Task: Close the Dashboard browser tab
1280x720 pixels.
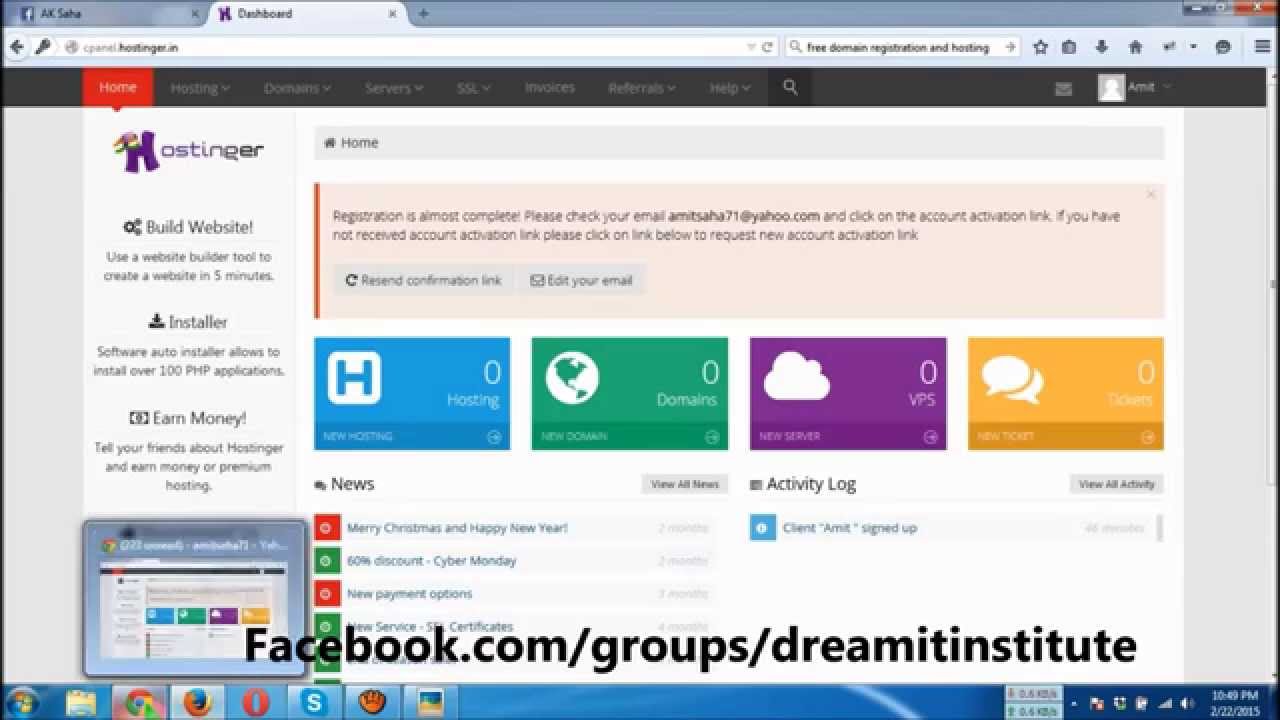Action: 393,14
